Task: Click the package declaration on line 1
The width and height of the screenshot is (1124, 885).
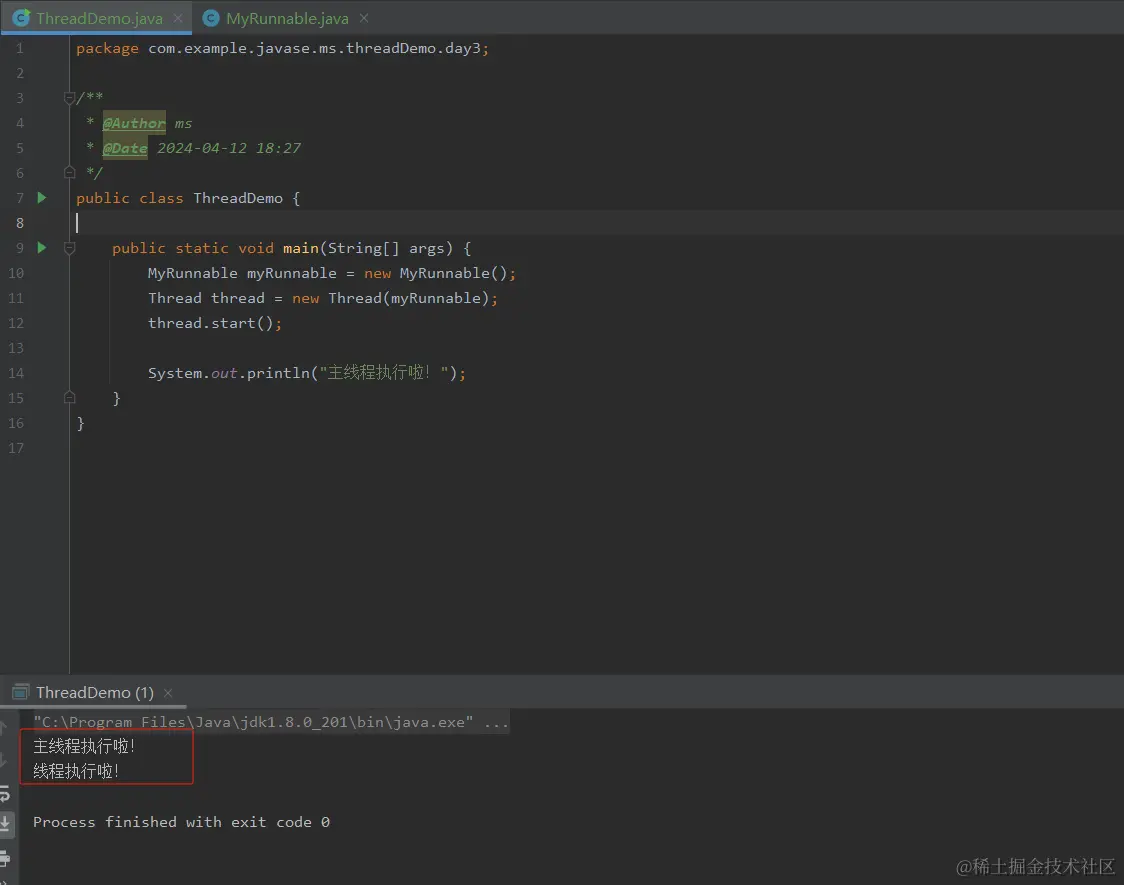Action: (282, 48)
